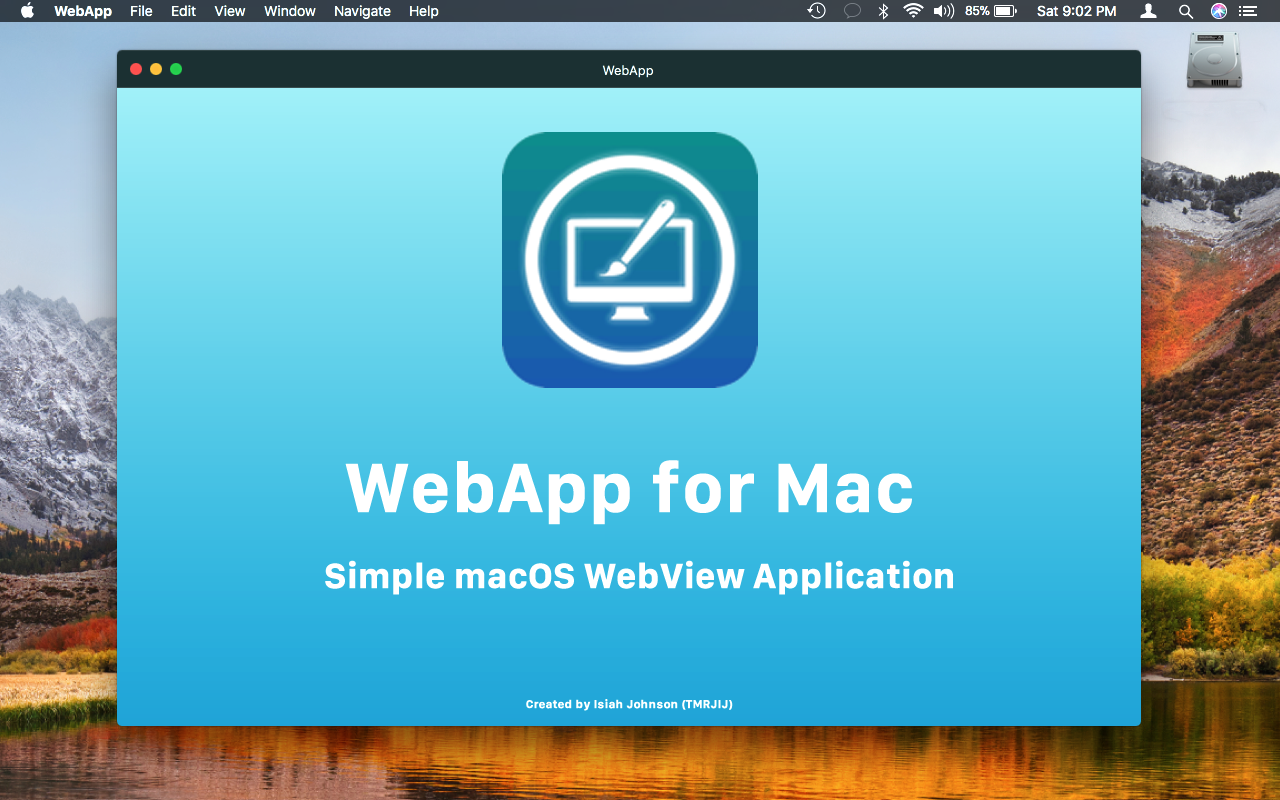Open the View menu

coord(230,11)
